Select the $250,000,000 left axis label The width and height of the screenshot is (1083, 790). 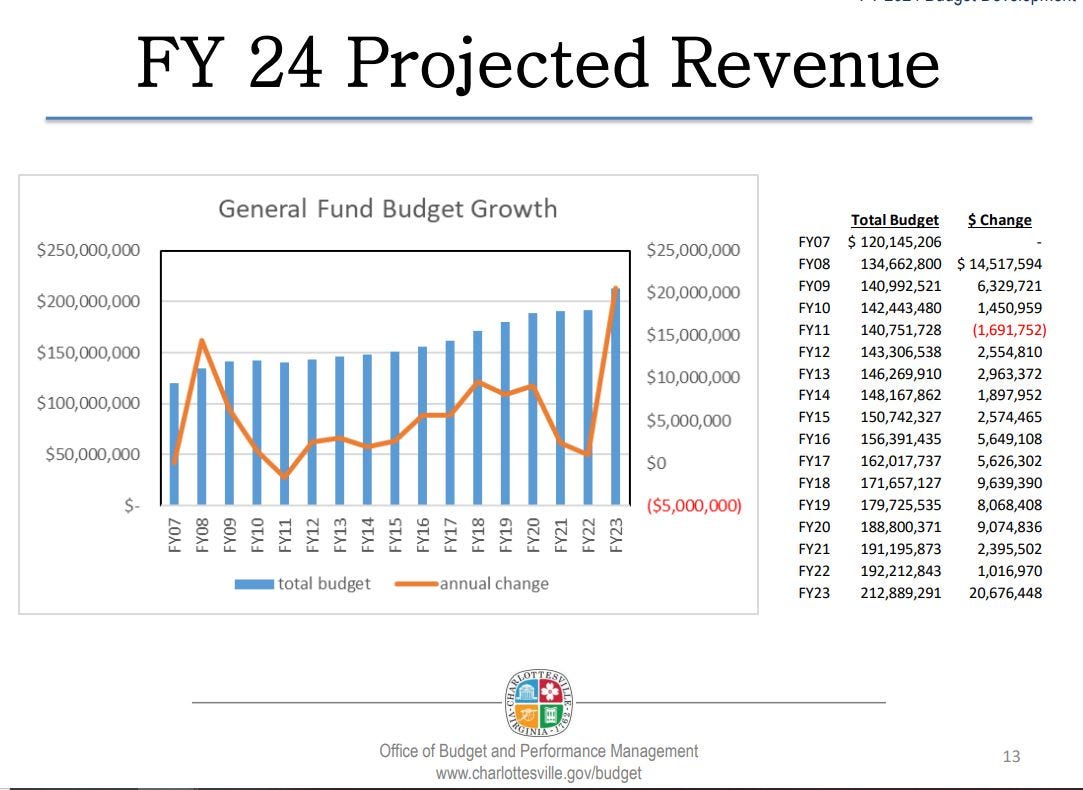coord(88,250)
